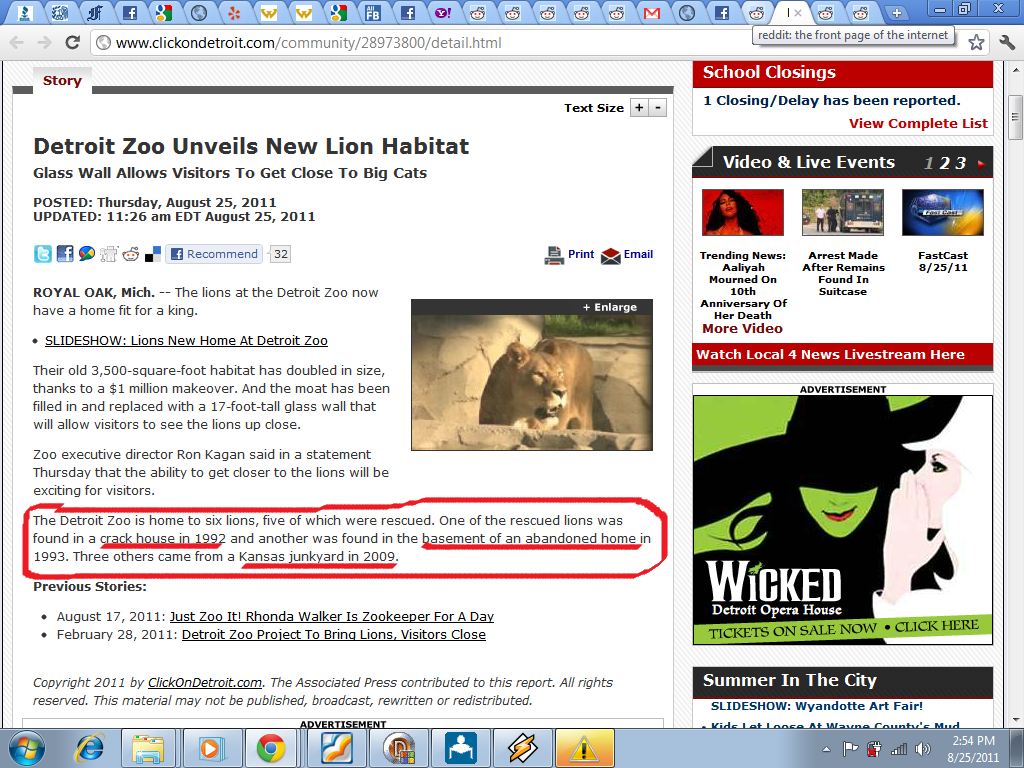
Task: Click the scrollbar up arrow
Action: tap(1015, 69)
